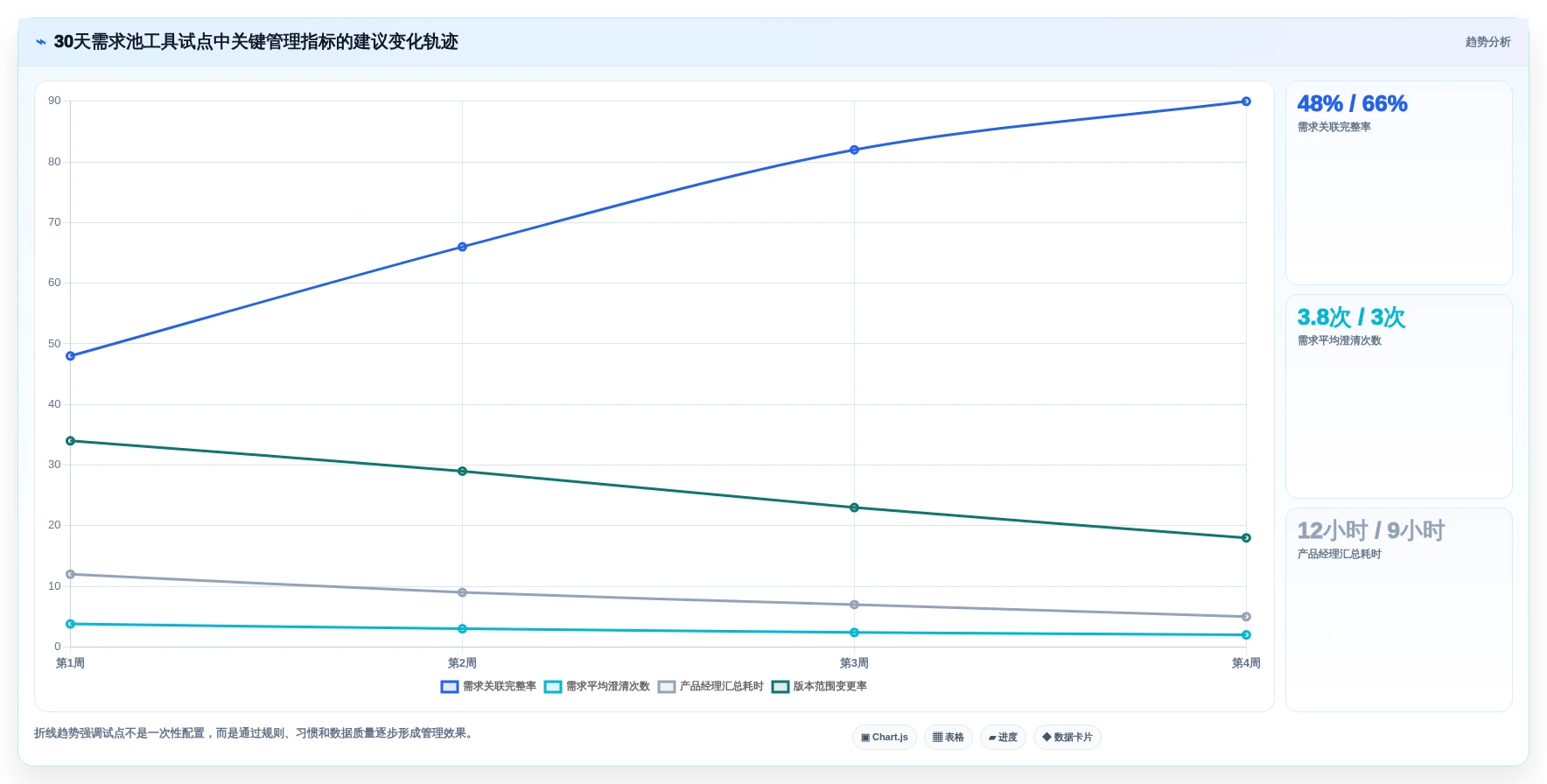The image size is (1547, 784).
Task: Select the 12小时 / 9小时 stat card
Action: pos(1398,610)
